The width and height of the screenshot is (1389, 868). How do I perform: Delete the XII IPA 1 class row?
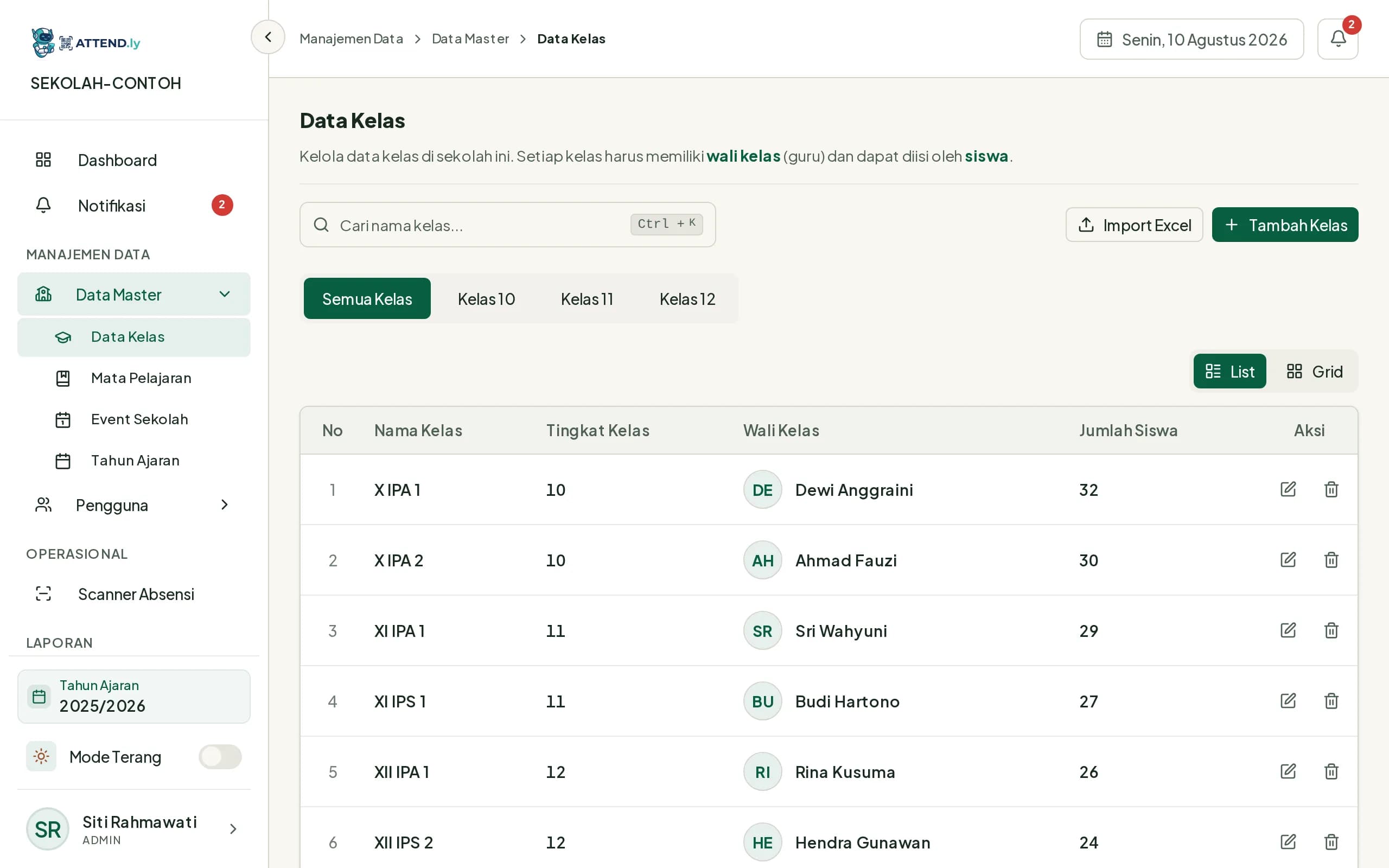point(1331,771)
